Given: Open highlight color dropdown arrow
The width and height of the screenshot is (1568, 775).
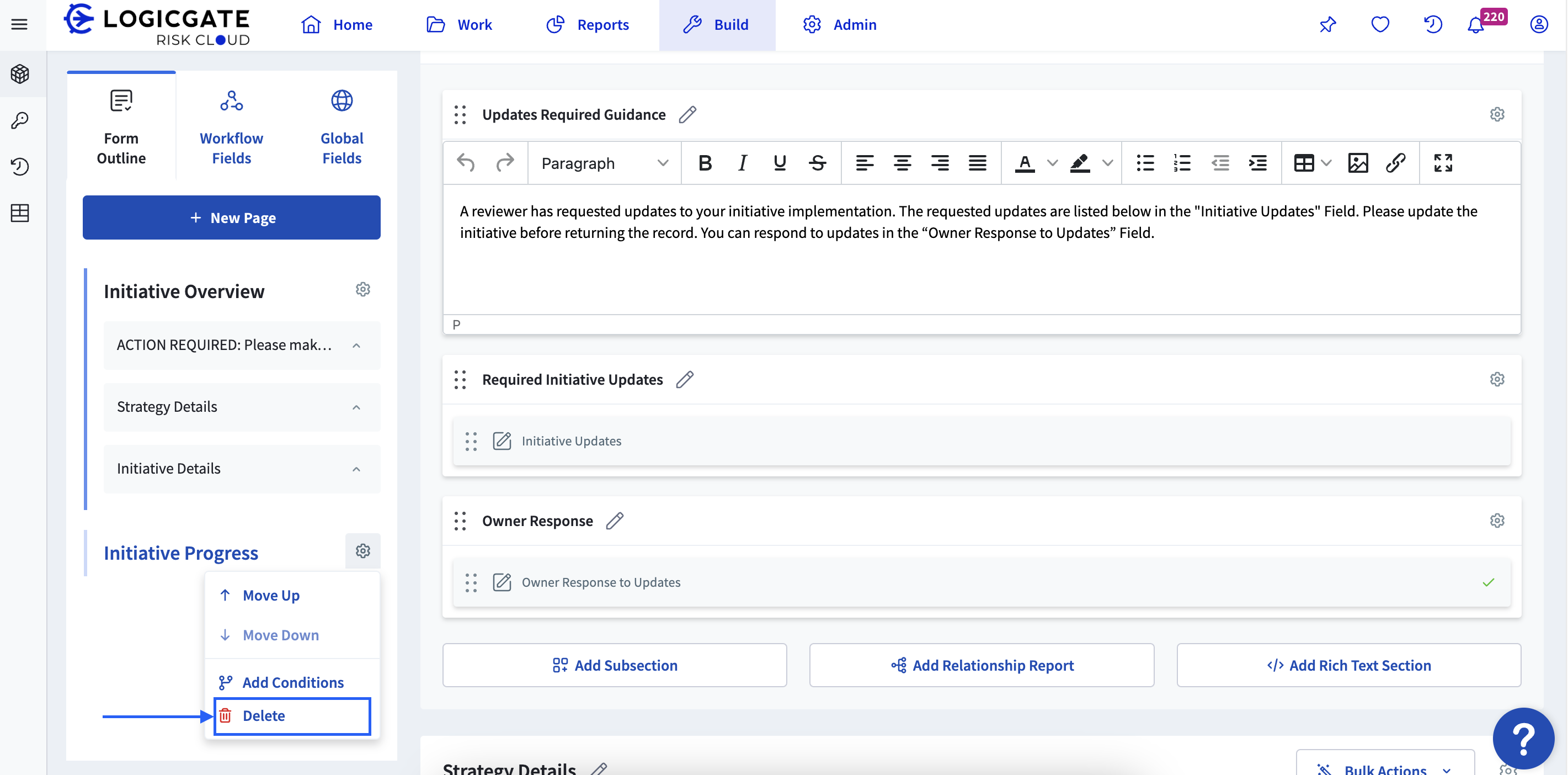Looking at the screenshot, I should pos(1107,162).
